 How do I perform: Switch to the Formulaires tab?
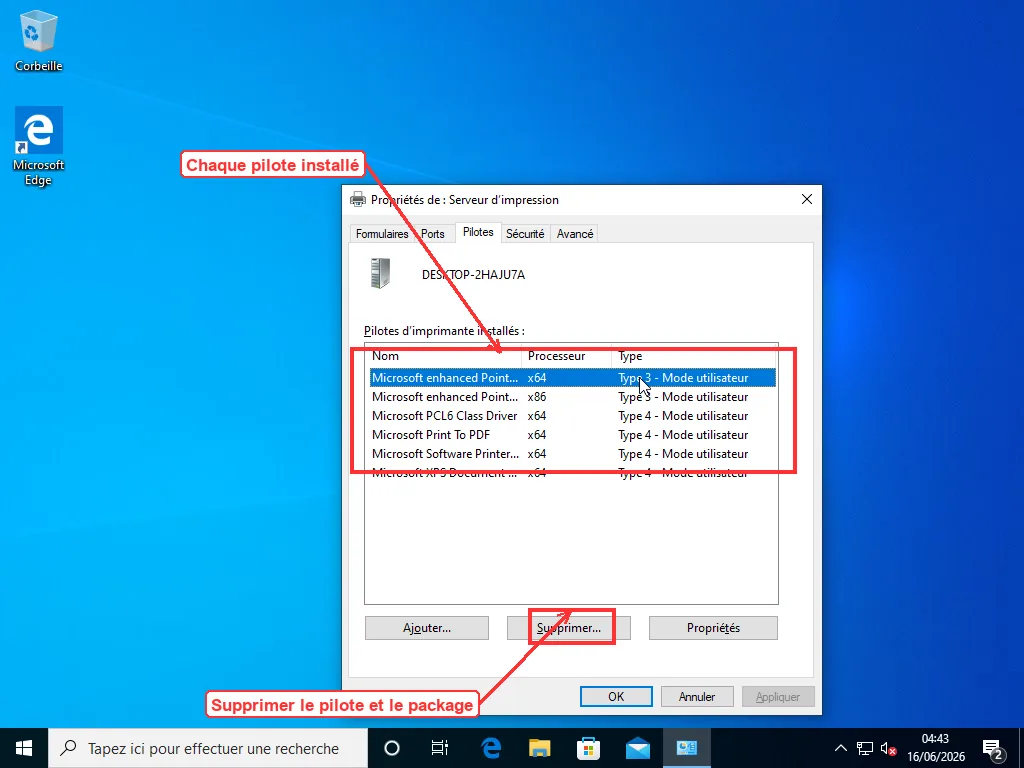pos(382,234)
